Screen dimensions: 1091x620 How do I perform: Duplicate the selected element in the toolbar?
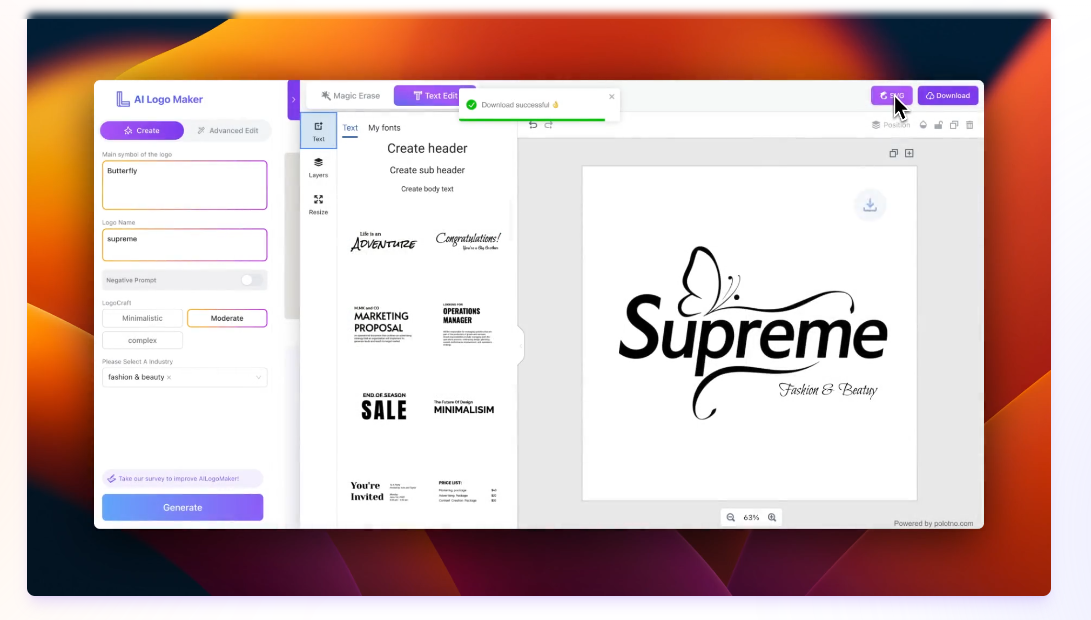click(954, 125)
